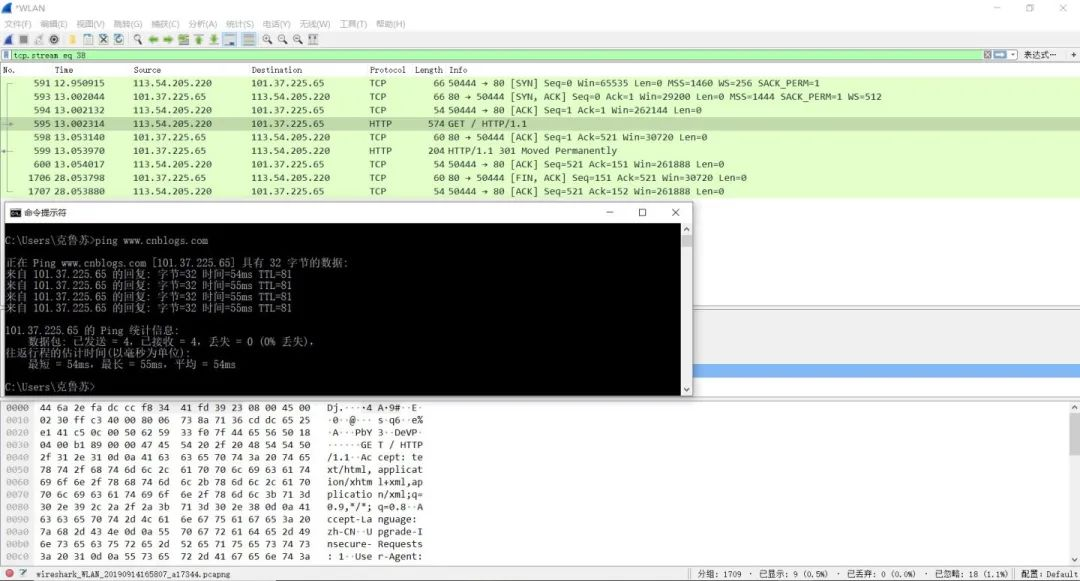The width and height of the screenshot is (1080, 581).
Task: Open the 分析(A) menu
Action: pyautogui.click(x=202, y=24)
